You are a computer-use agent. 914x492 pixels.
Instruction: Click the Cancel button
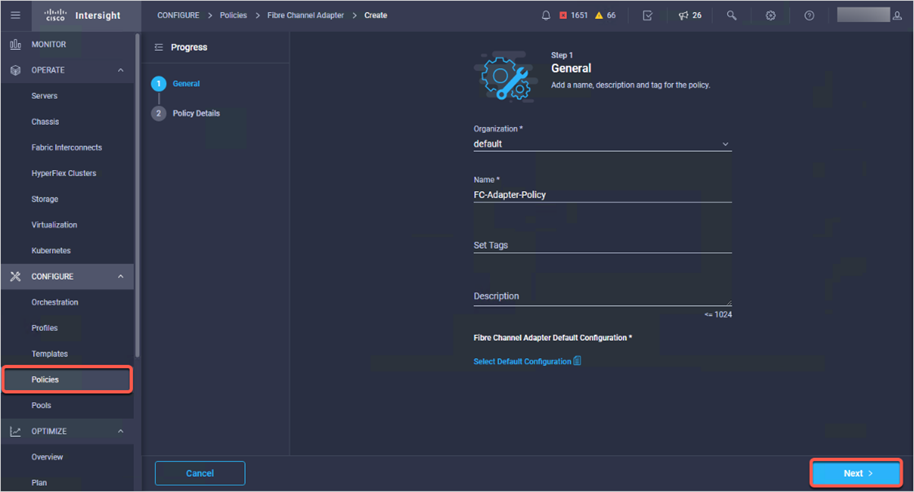coord(200,473)
